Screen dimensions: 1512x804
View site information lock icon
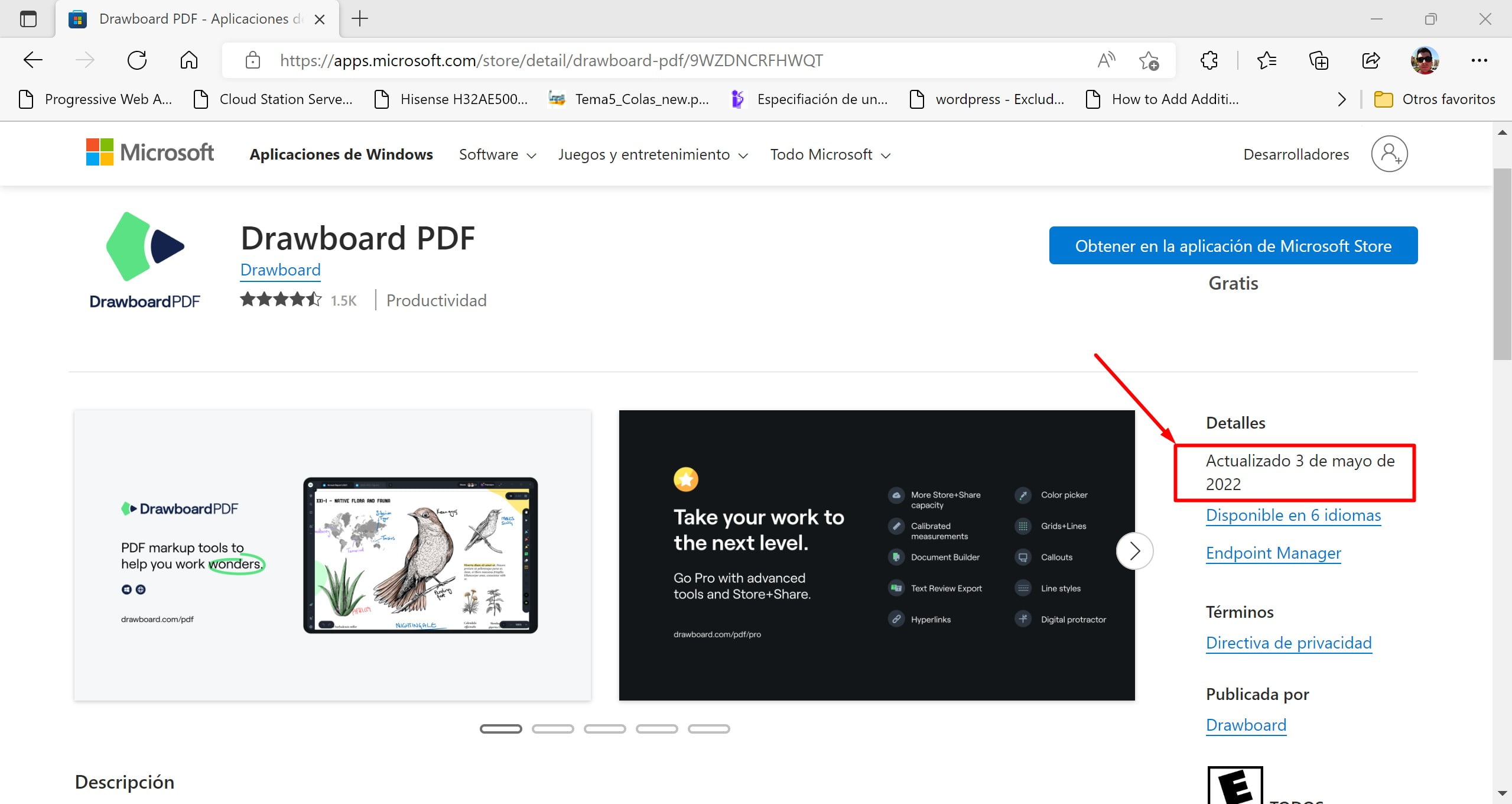pyautogui.click(x=253, y=60)
